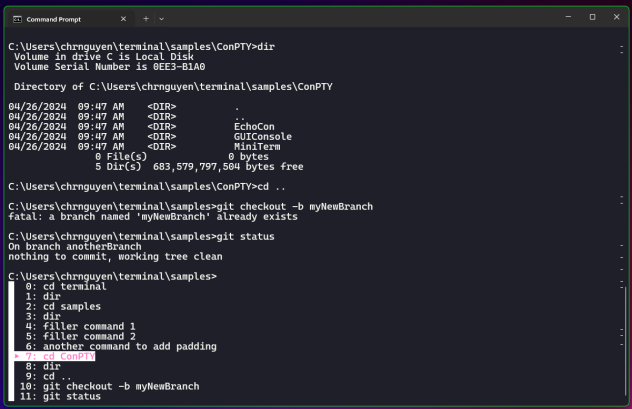Minimize the terminal window

tap(566, 17)
